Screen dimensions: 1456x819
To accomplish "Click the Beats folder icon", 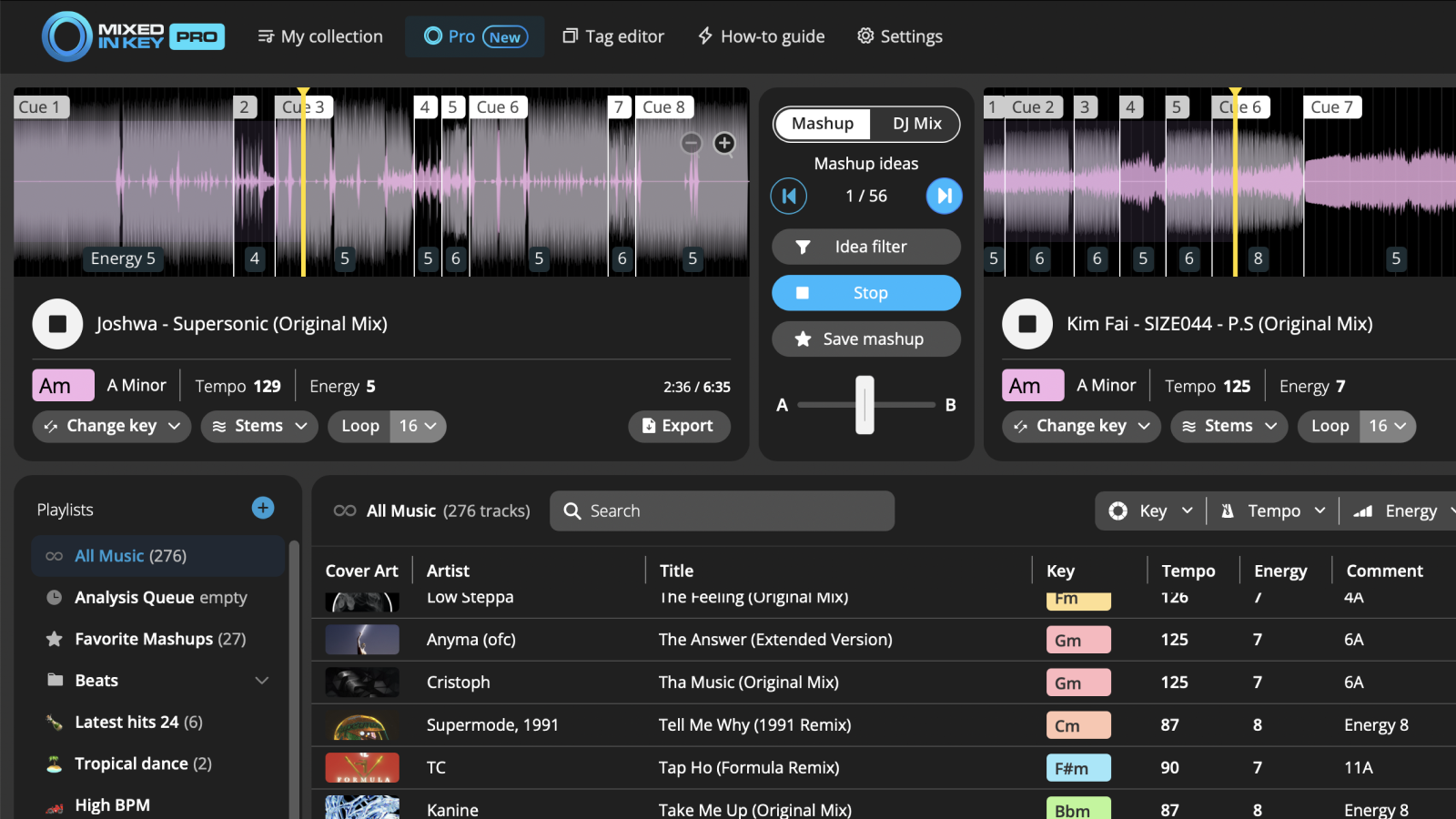I will [x=55, y=681].
